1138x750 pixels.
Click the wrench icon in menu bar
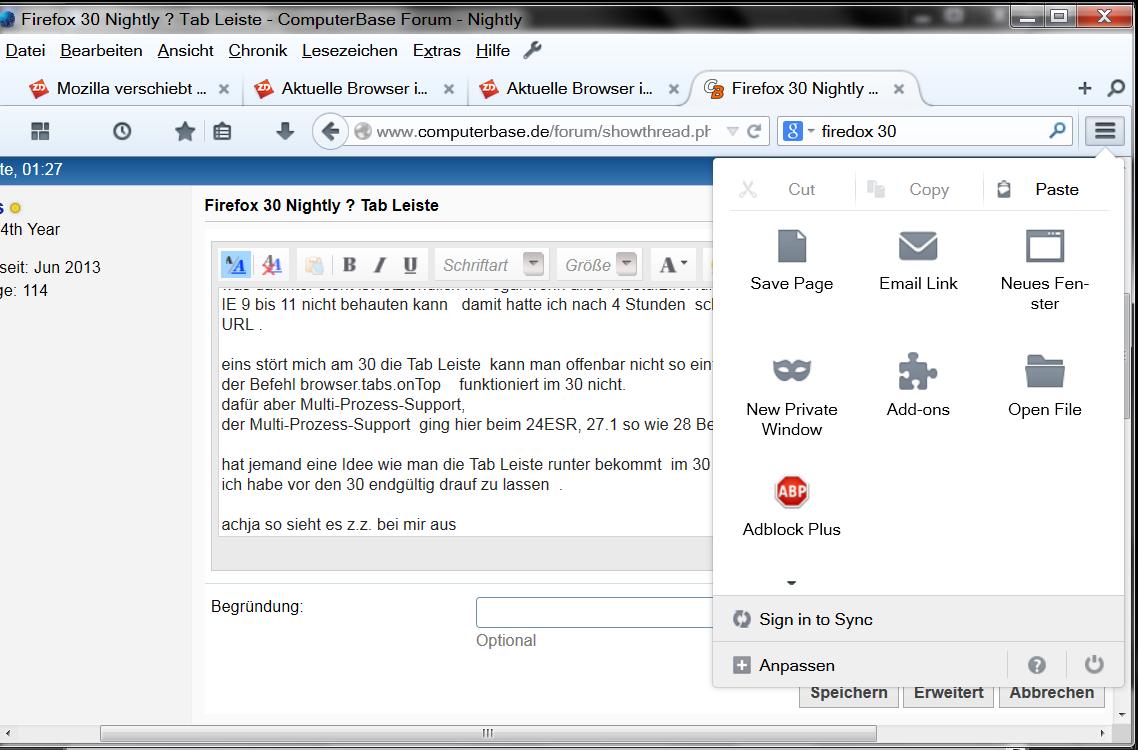[x=532, y=50]
